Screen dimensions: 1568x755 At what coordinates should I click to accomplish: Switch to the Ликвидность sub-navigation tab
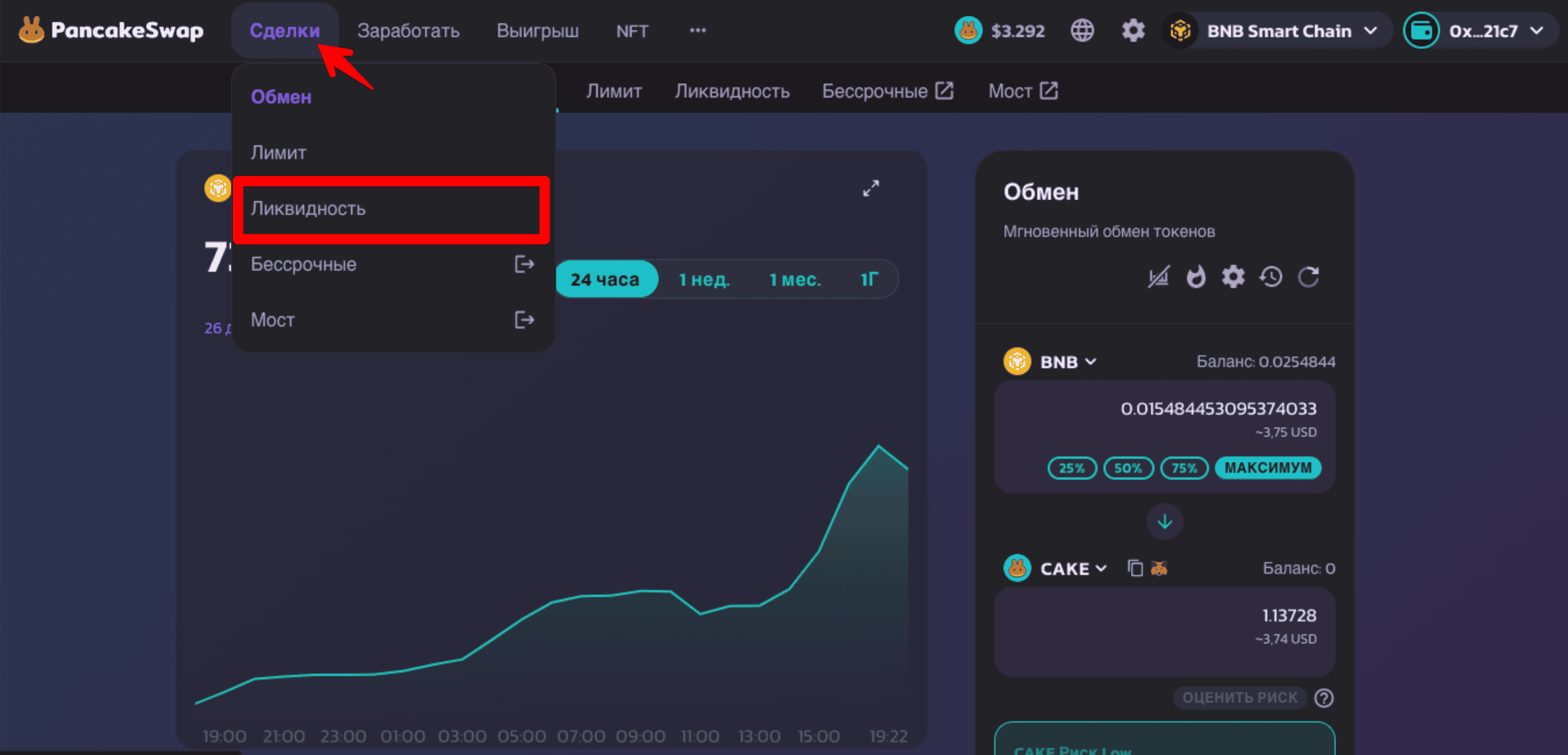click(732, 91)
